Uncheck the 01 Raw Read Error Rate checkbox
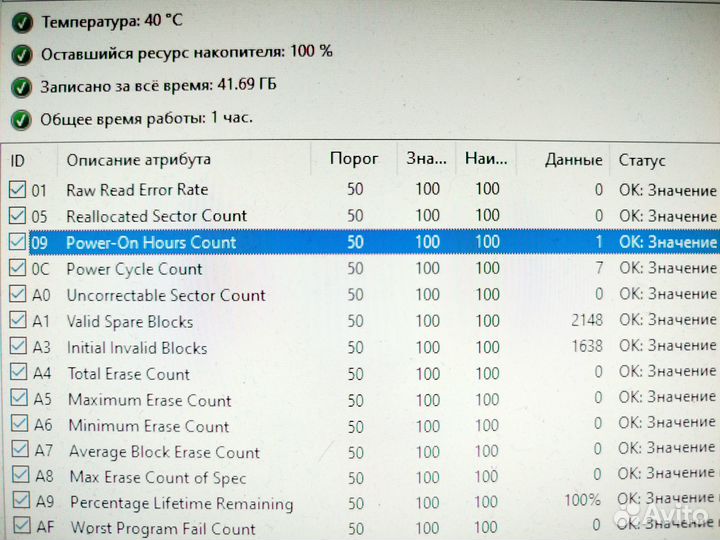 (17, 189)
